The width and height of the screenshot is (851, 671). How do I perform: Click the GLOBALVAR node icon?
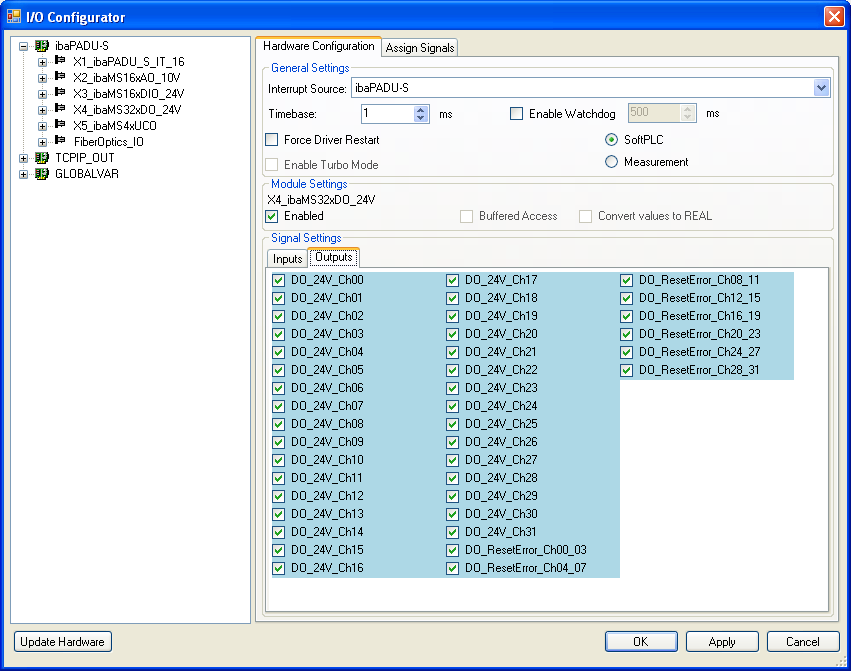[x=42, y=174]
